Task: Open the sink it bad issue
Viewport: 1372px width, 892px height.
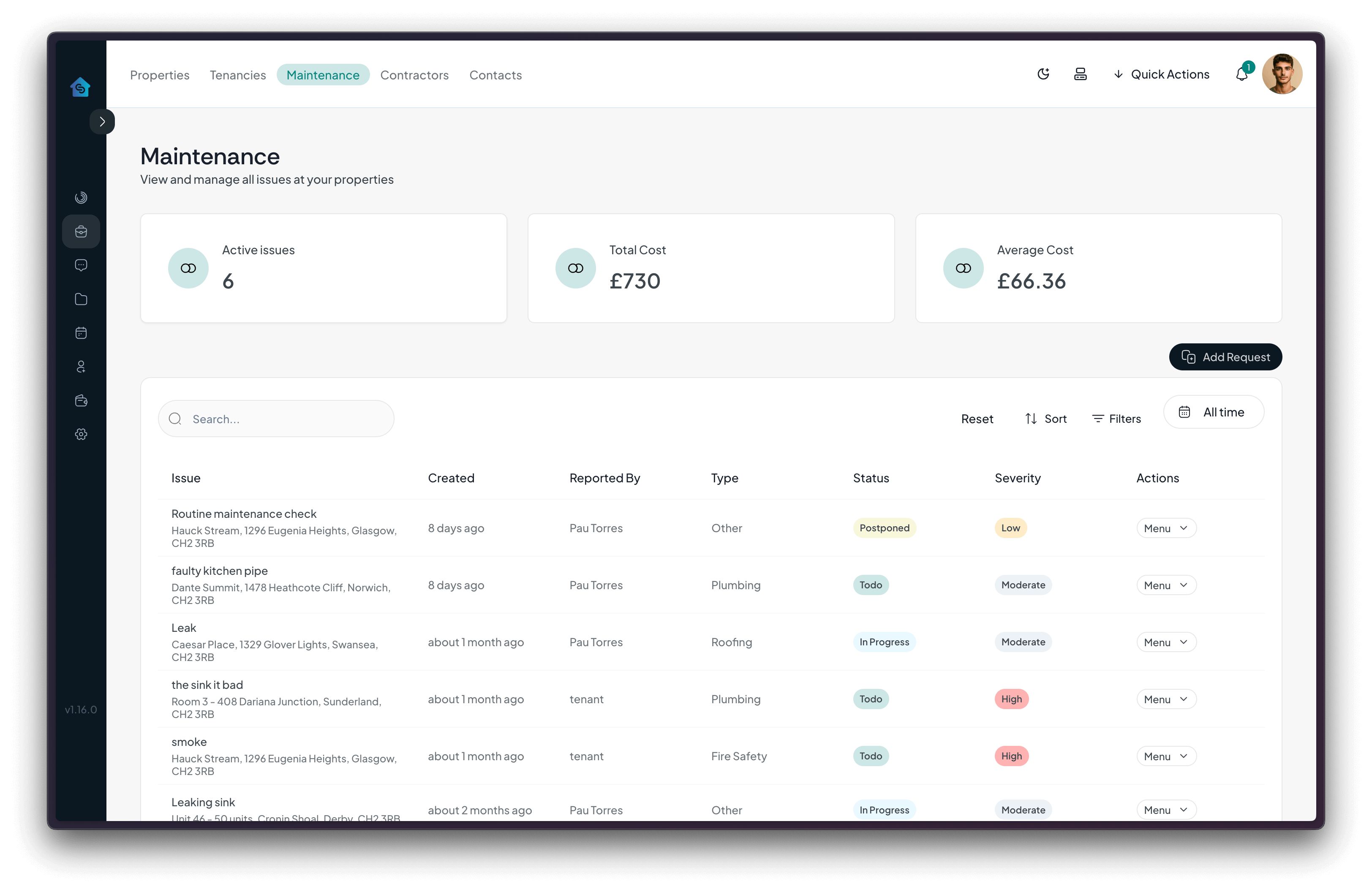Action: point(207,685)
